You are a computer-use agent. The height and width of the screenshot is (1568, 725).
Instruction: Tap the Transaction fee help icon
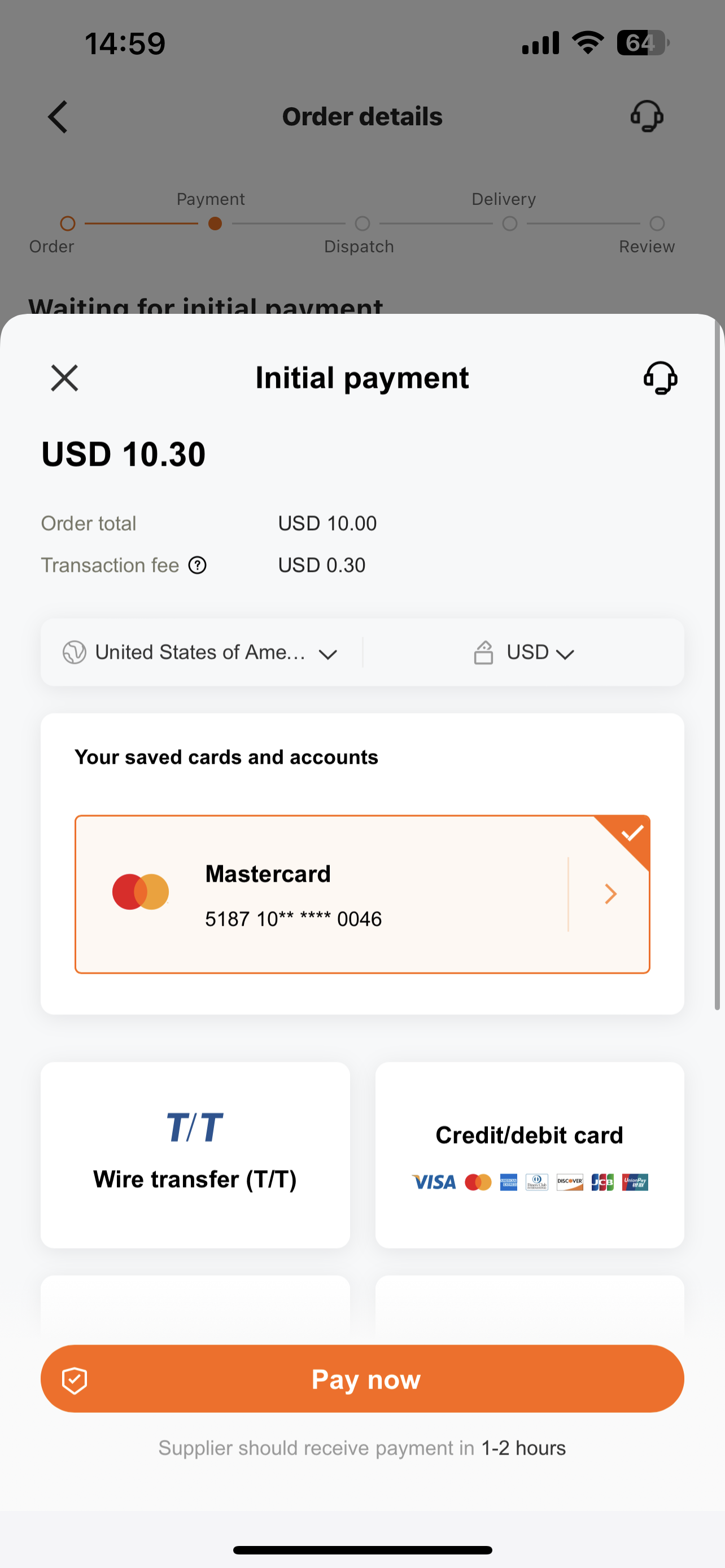[197, 566]
